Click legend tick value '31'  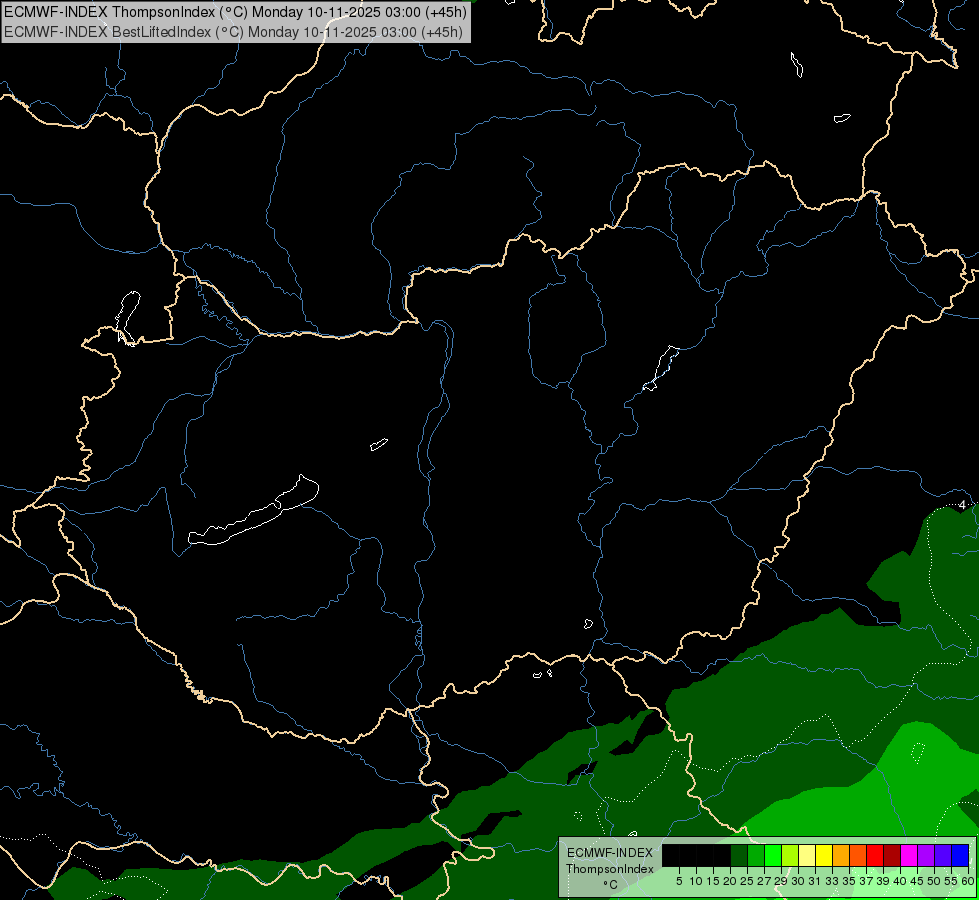coord(815,881)
